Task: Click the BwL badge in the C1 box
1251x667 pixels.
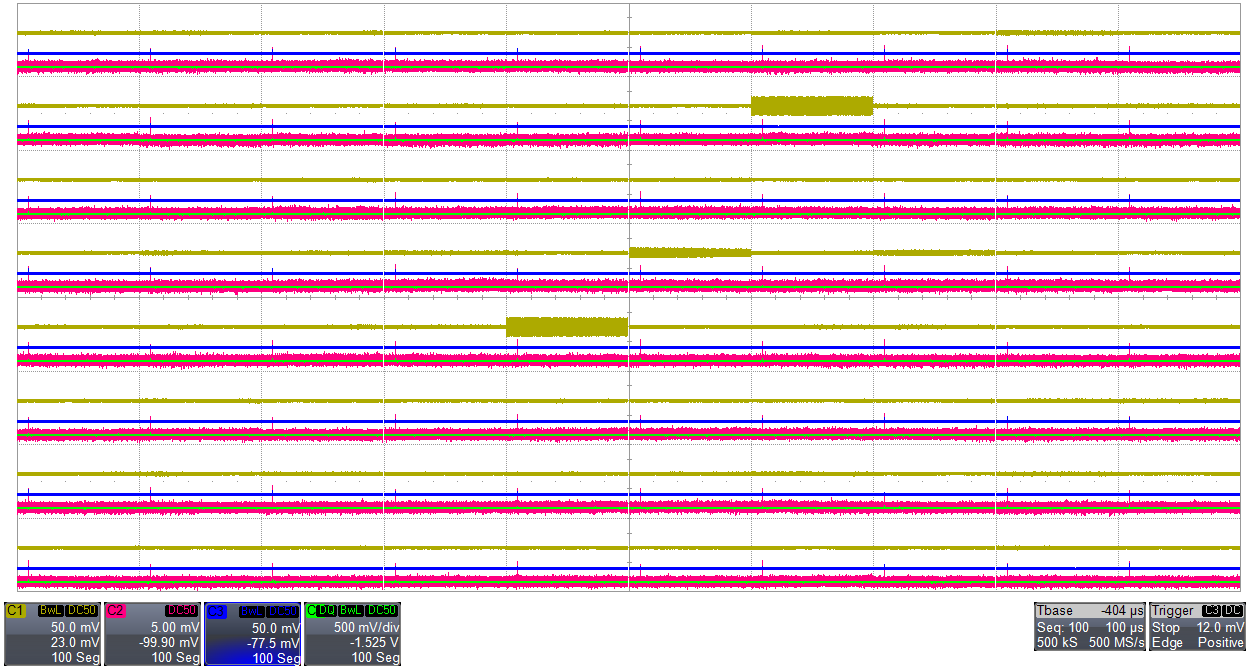Action: pyautogui.click(x=50, y=610)
